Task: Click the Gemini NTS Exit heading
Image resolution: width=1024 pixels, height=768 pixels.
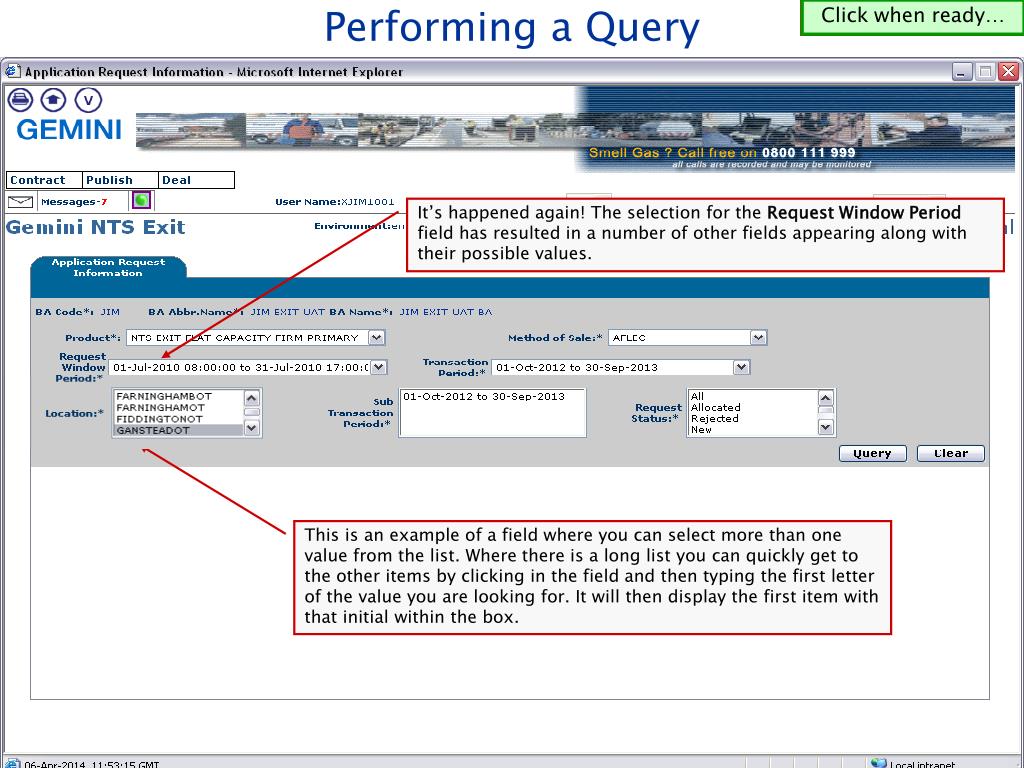Action: click(x=95, y=227)
